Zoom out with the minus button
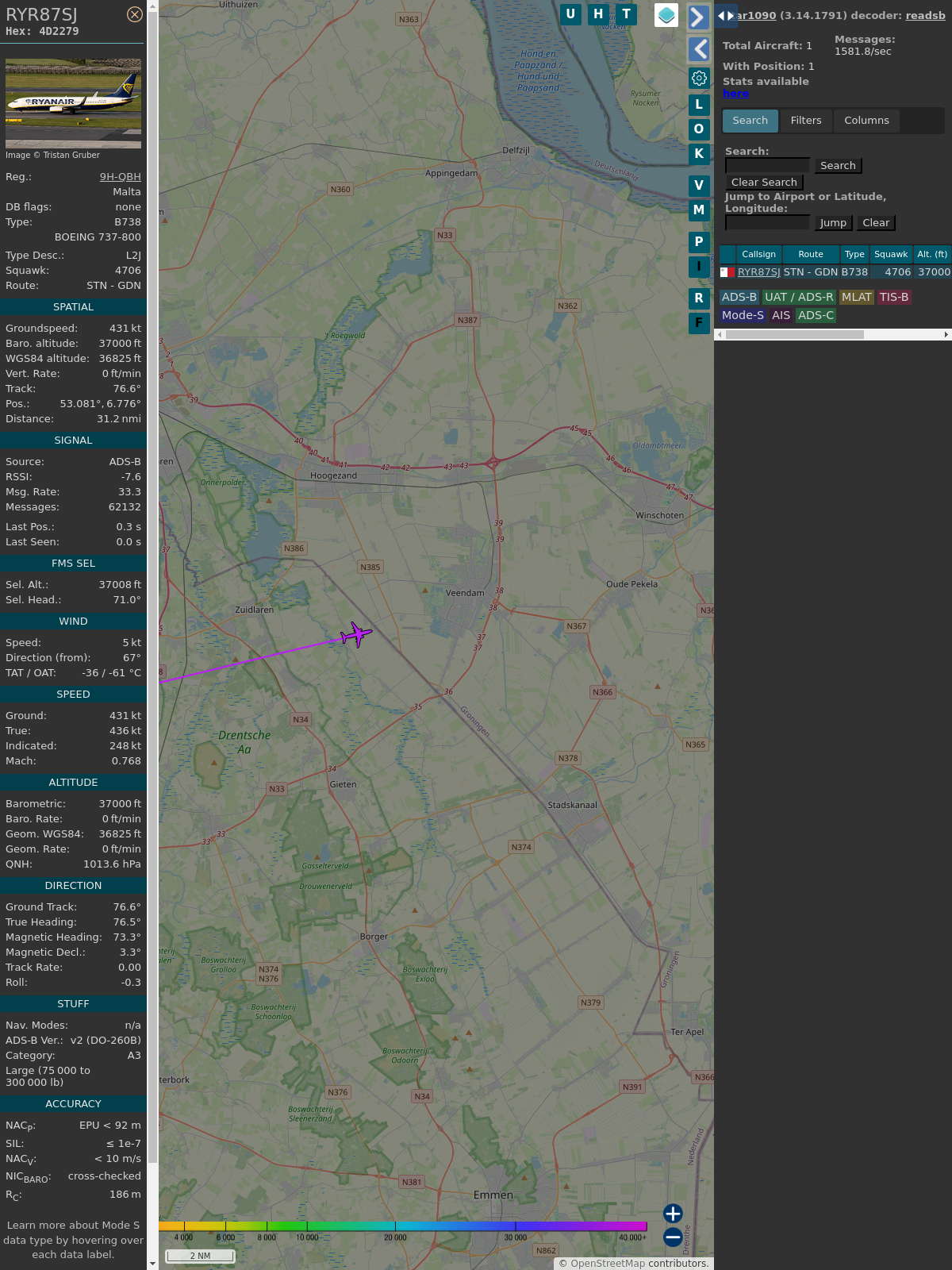The image size is (952, 1270). coord(673,1237)
